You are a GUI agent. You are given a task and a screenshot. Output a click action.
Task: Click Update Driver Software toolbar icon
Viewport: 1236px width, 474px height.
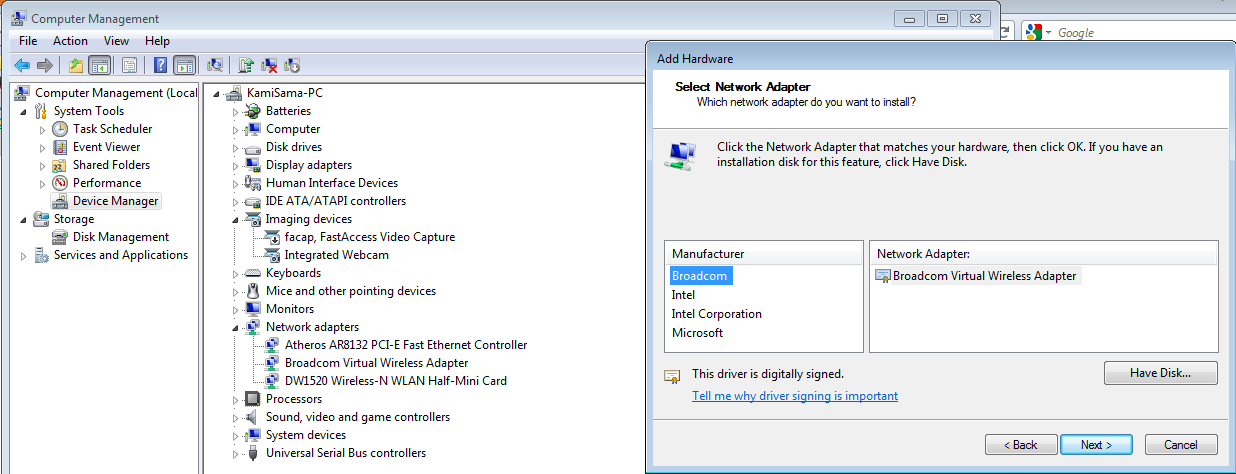pyautogui.click(x=245, y=65)
